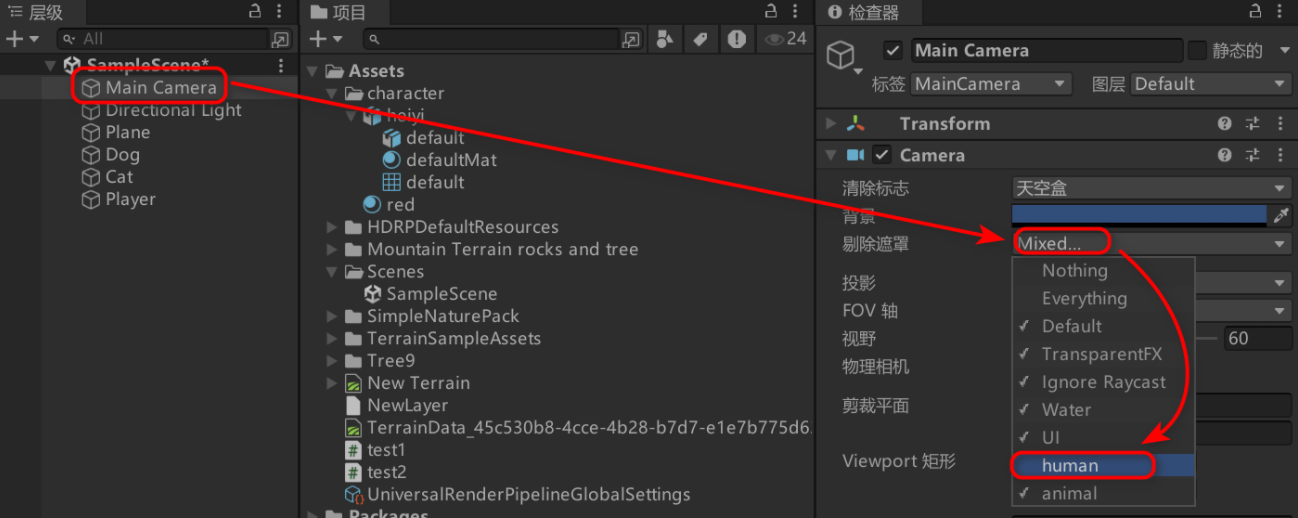Collapse the Camera component
The image size is (1298, 518).
(x=830, y=155)
